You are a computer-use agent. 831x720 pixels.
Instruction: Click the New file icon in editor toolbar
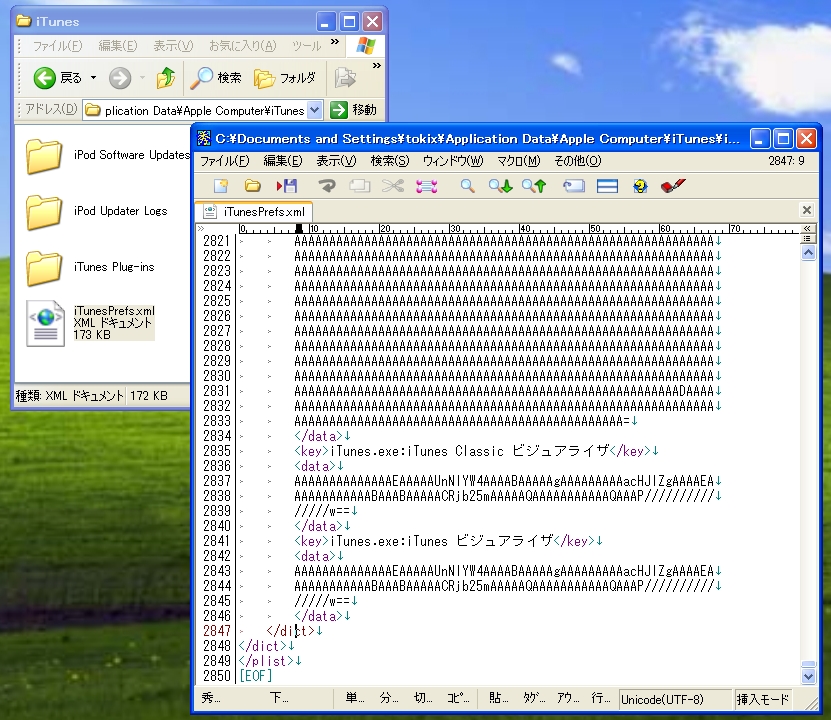pyautogui.click(x=220, y=186)
